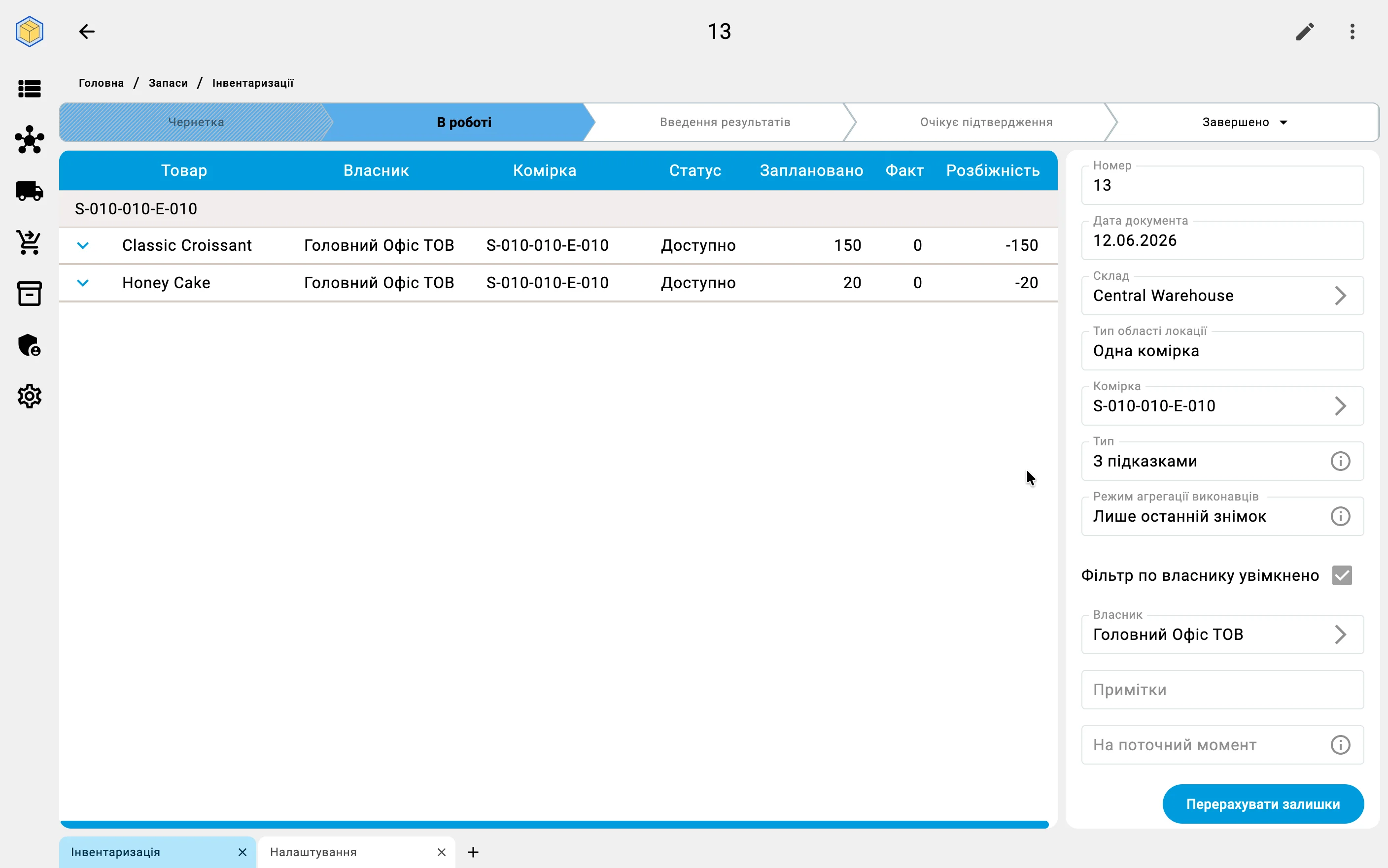Expand the Classic Croissant row
This screenshot has width=1388, height=868.
(x=83, y=246)
